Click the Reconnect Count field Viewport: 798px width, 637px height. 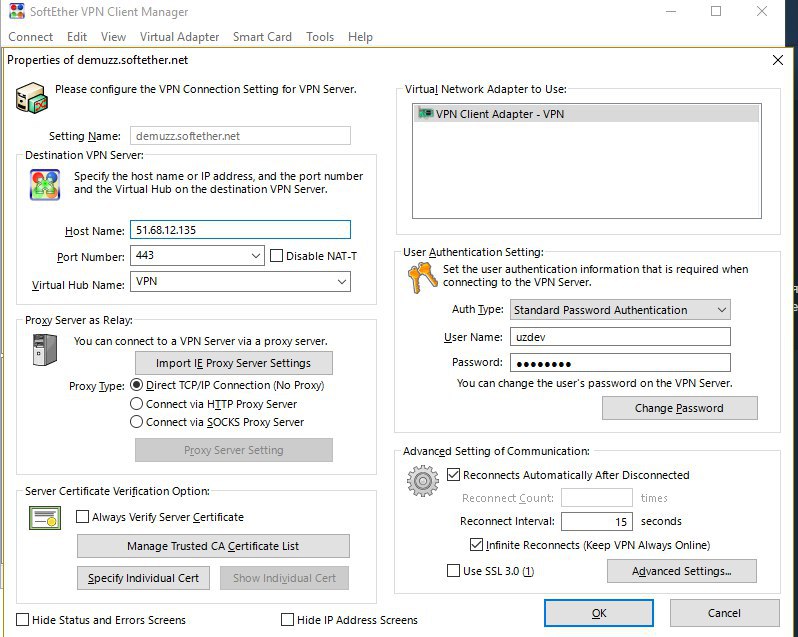pos(597,498)
